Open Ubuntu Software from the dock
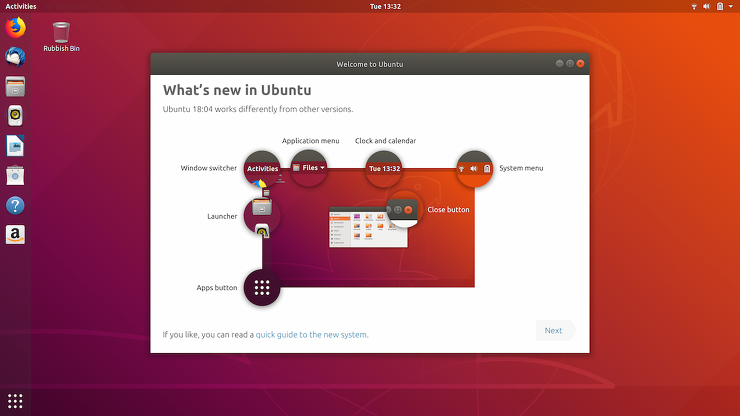Viewport: 740px width, 416px height. click(x=15, y=175)
